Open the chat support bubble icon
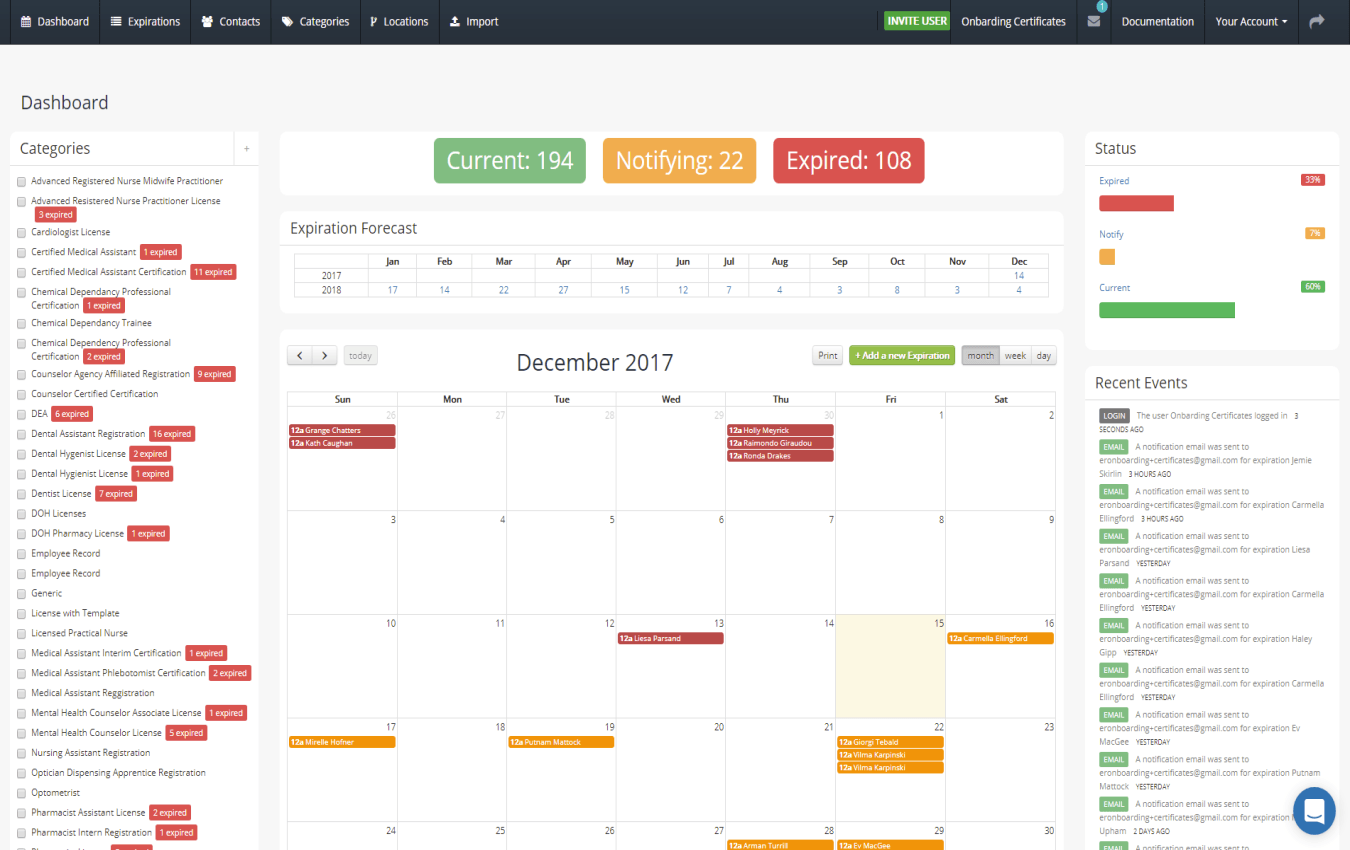Screen dimensions: 1350x850 pos(1314,810)
